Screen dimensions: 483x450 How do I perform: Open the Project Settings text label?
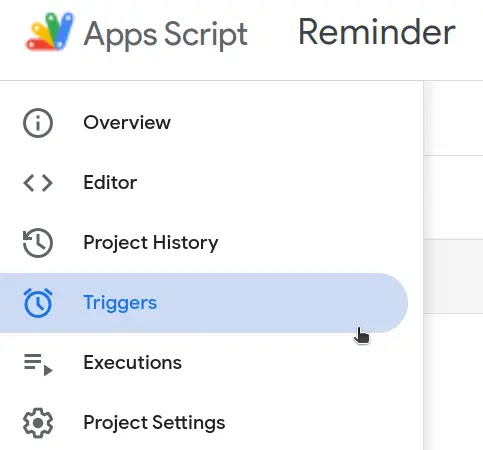pos(154,423)
